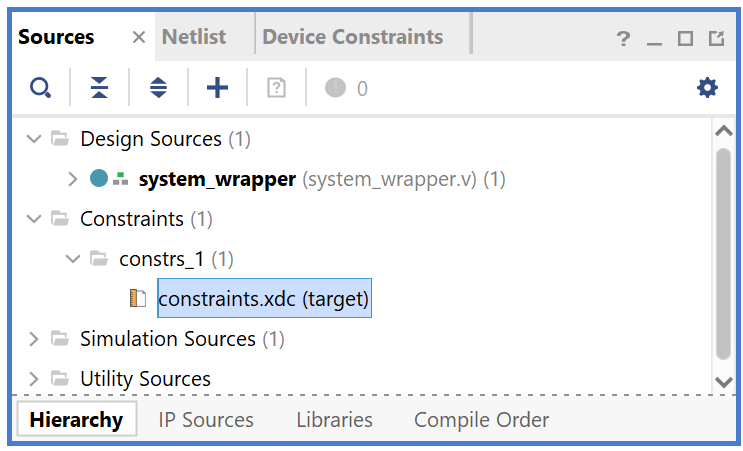This screenshot has height=451, width=743.
Task: Open help with the question mark icon
Action: [x=623, y=38]
